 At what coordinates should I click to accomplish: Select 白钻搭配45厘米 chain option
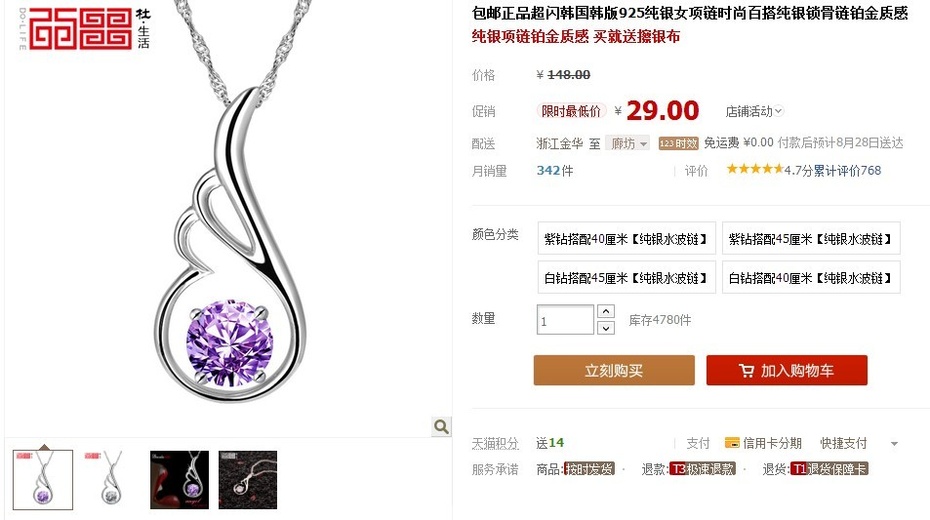pyautogui.click(x=626, y=277)
